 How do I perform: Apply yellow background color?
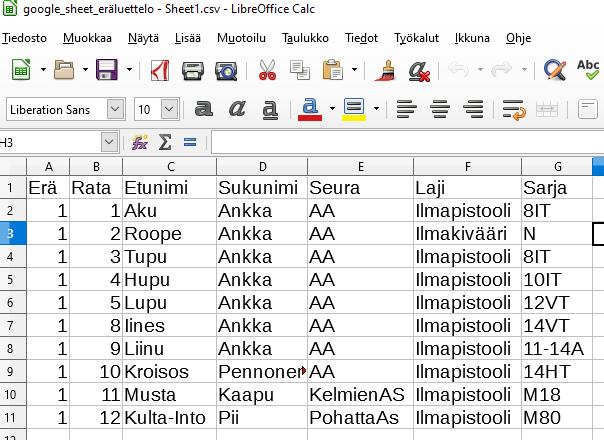click(354, 109)
